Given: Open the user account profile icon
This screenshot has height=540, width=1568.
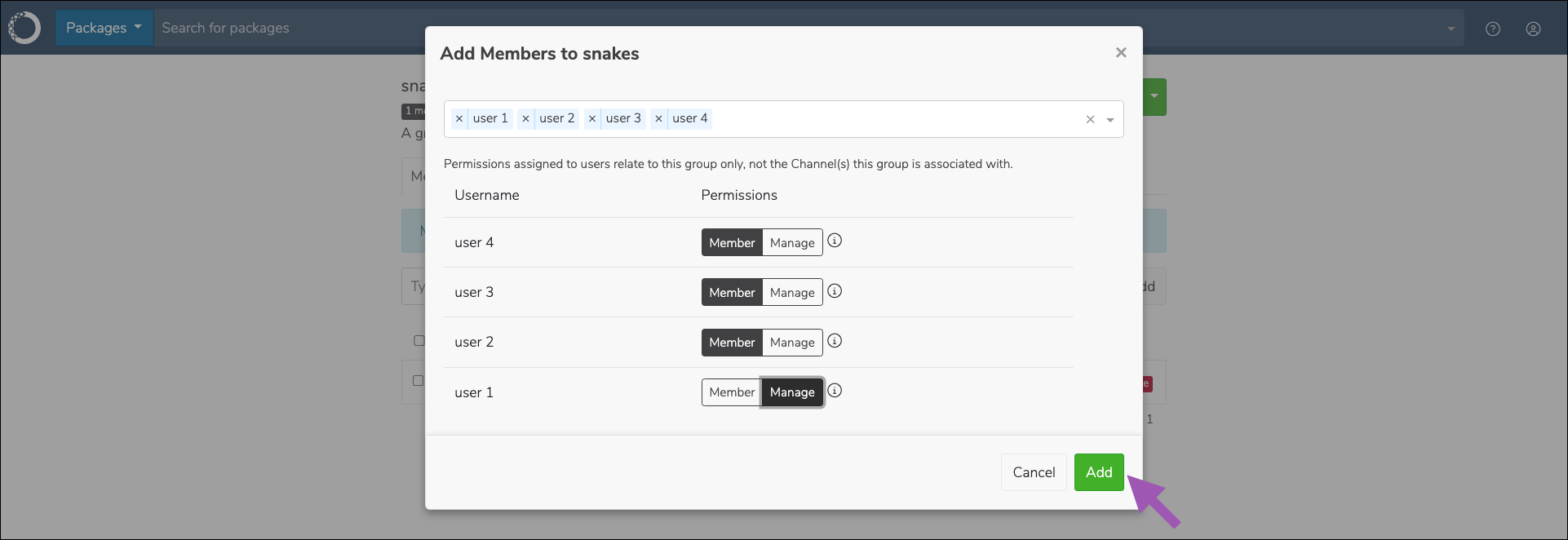Looking at the screenshot, I should 1534,29.
